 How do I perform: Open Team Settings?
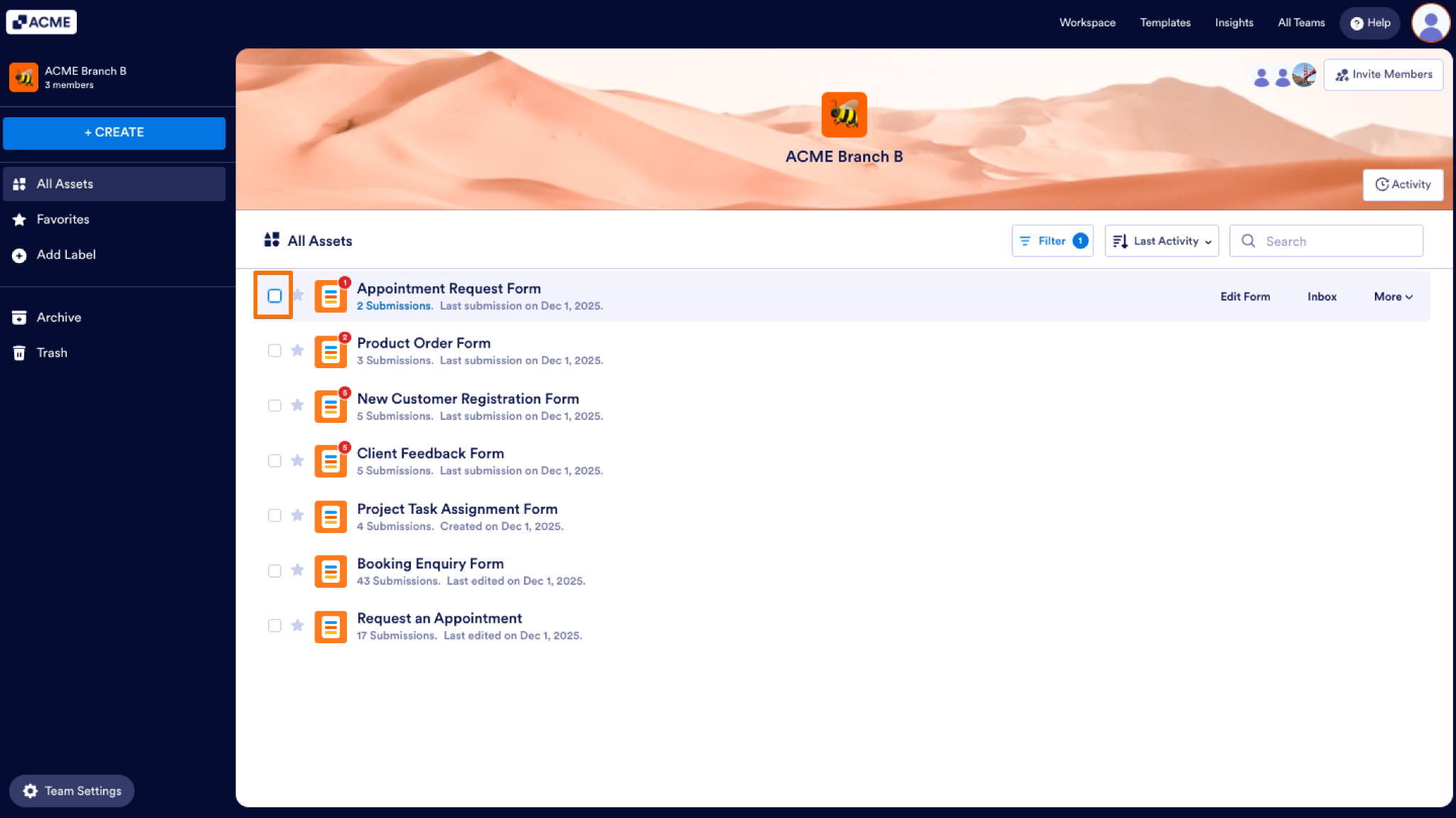coord(72,791)
